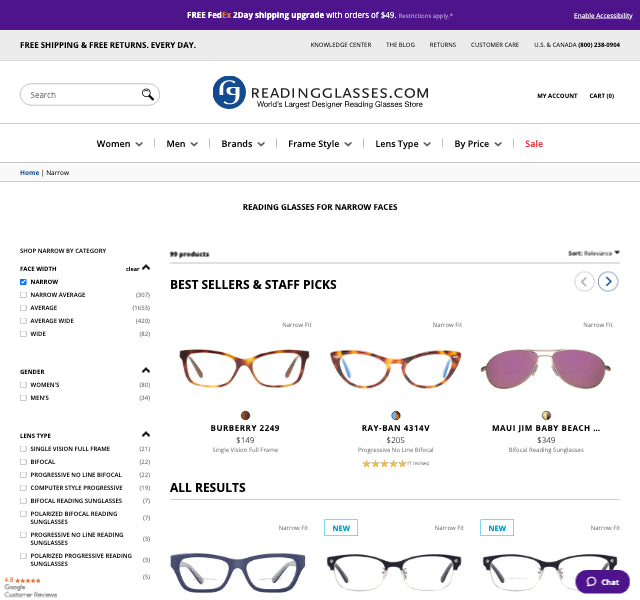Open the Chat widget
This screenshot has height=600, width=640.
point(602,582)
